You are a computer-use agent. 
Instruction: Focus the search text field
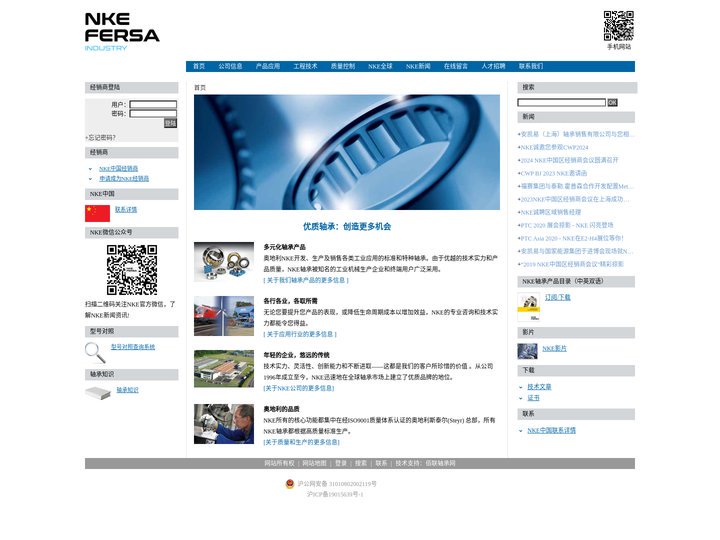click(561, 102)
